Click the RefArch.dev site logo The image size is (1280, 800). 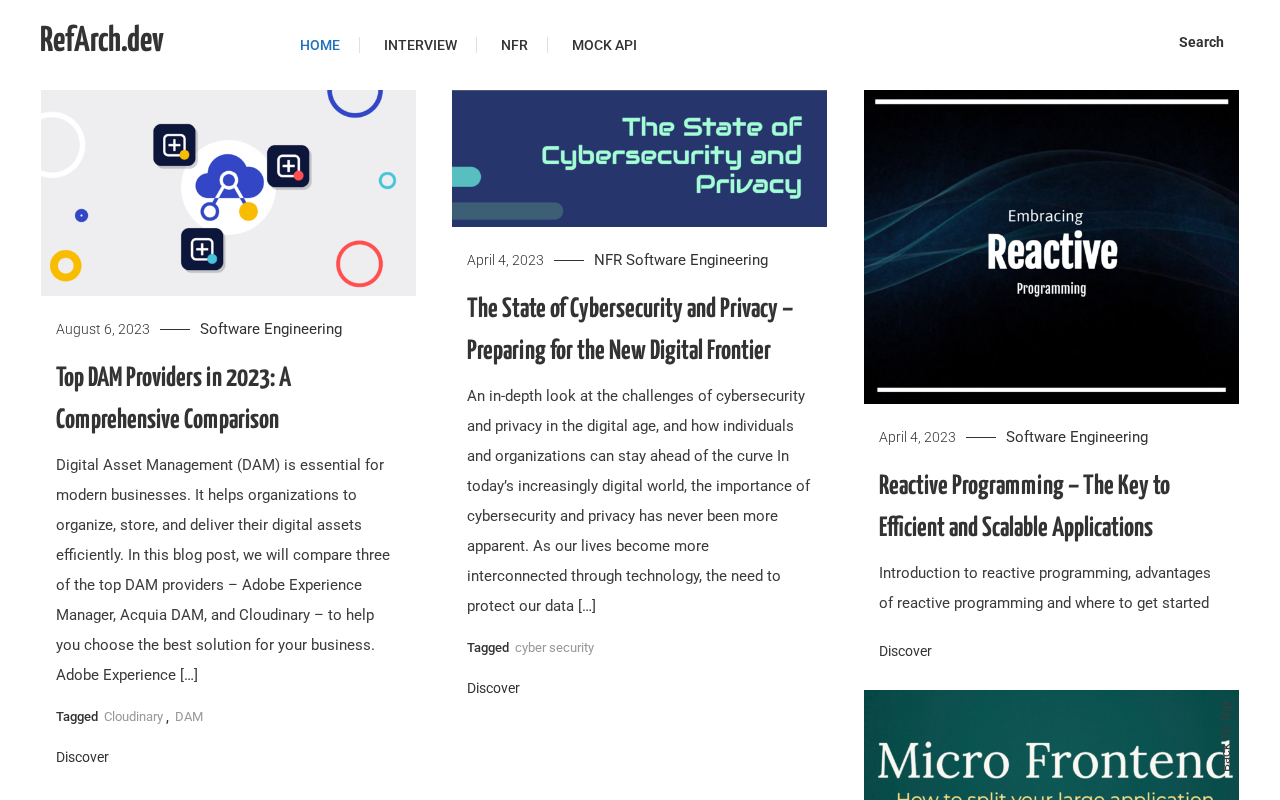(102, 40)
